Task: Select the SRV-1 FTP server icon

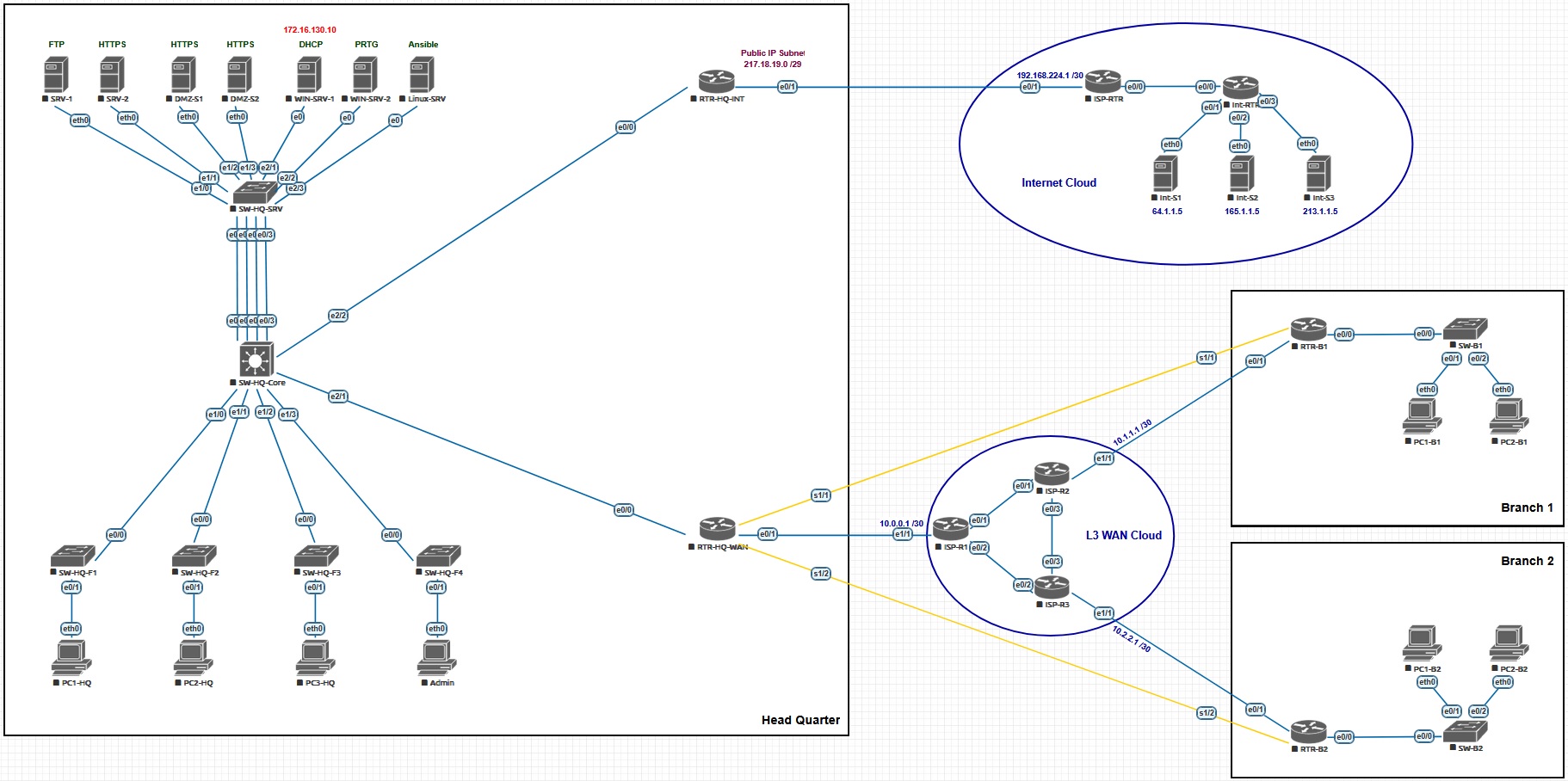Action: pyautogui.click(x=56, y=75)
